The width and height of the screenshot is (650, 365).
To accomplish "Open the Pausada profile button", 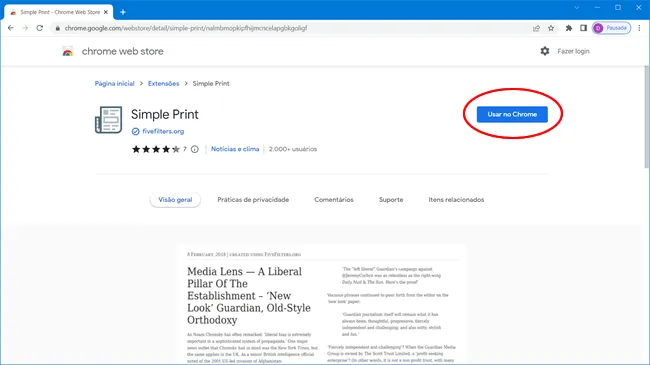I will [611, 28].
